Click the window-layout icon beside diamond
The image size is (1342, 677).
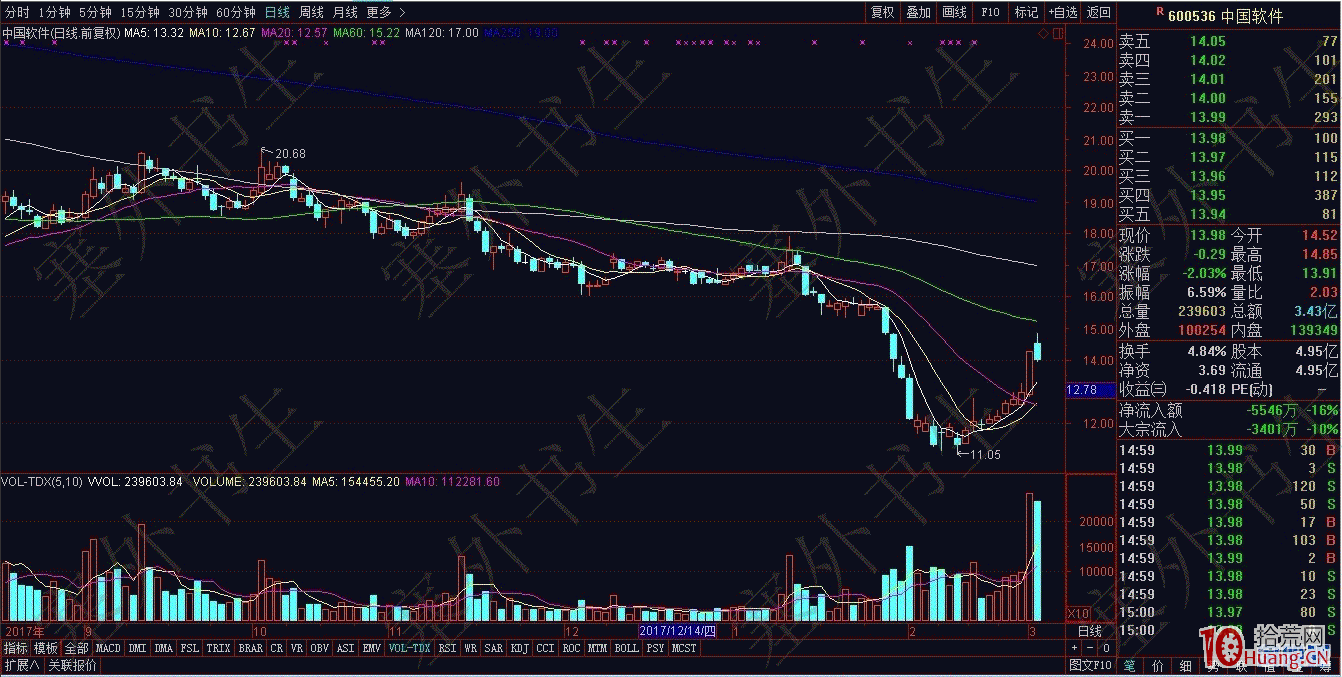[x=1058, y=34]
